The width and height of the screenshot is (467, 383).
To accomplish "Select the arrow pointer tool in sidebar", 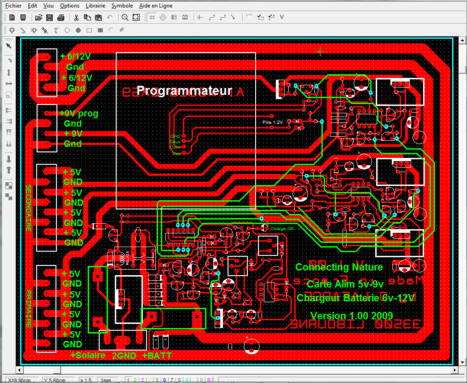I will tap(9, 46).
